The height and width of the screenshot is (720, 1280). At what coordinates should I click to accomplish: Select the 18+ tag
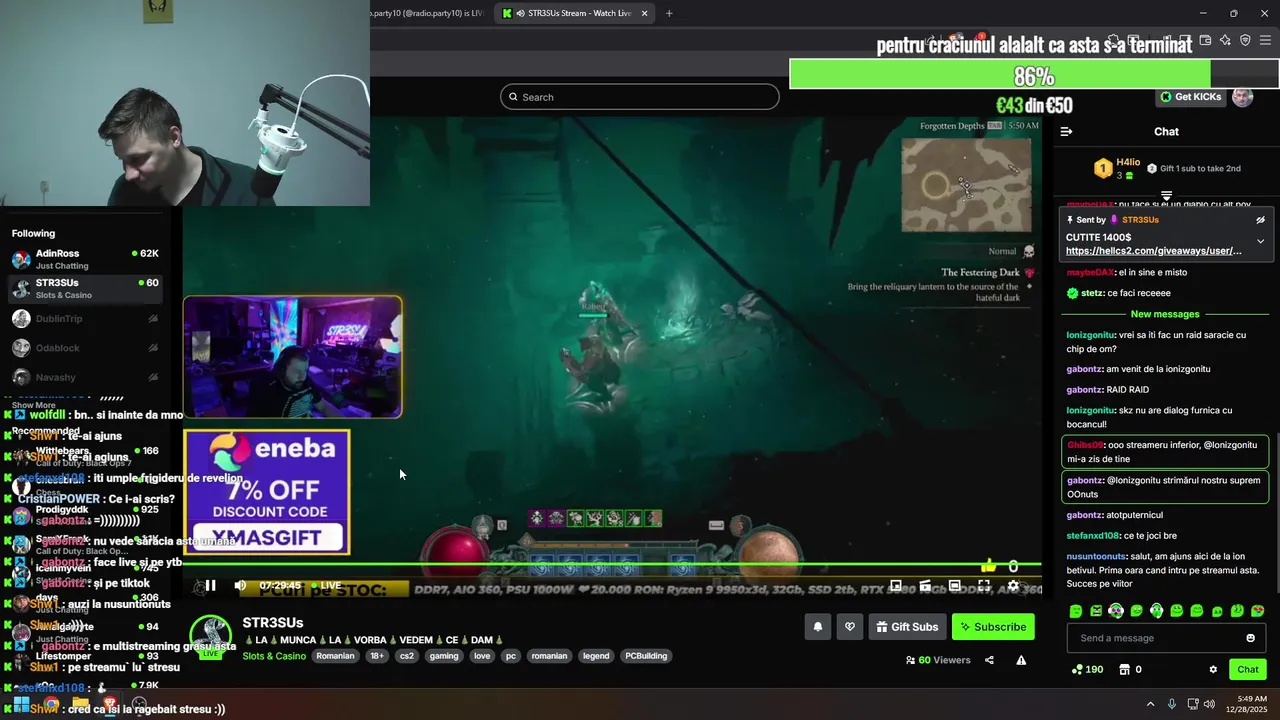(377, 656)
